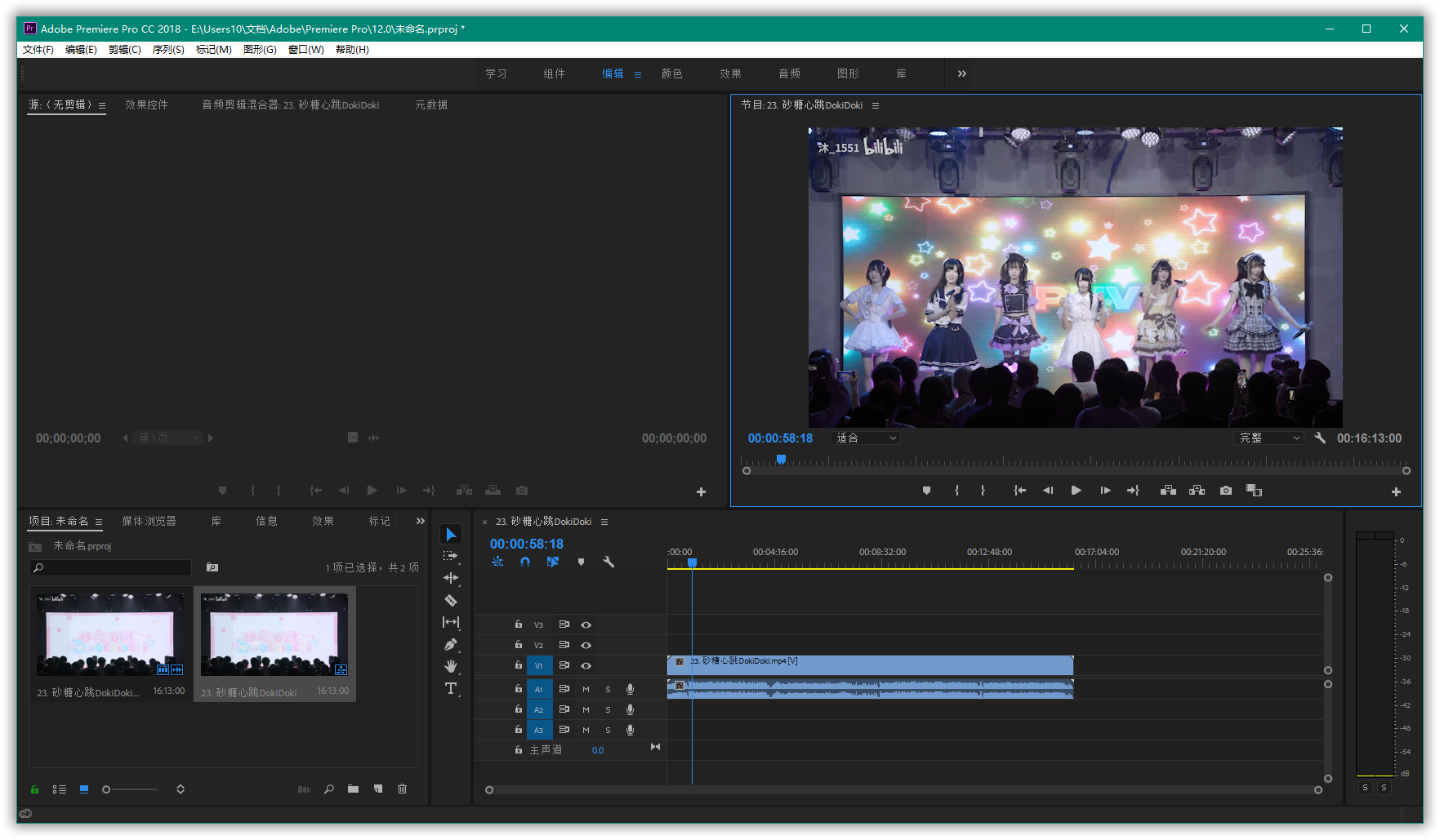
Task: Toggle lock on the V2 track
Action: [x=518, y=645]
